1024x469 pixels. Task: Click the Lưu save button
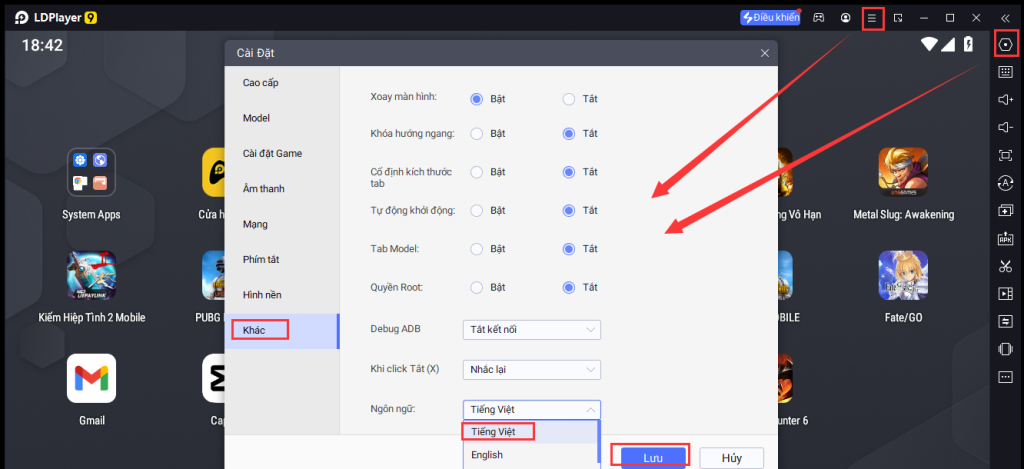click(x=651, y=457)
